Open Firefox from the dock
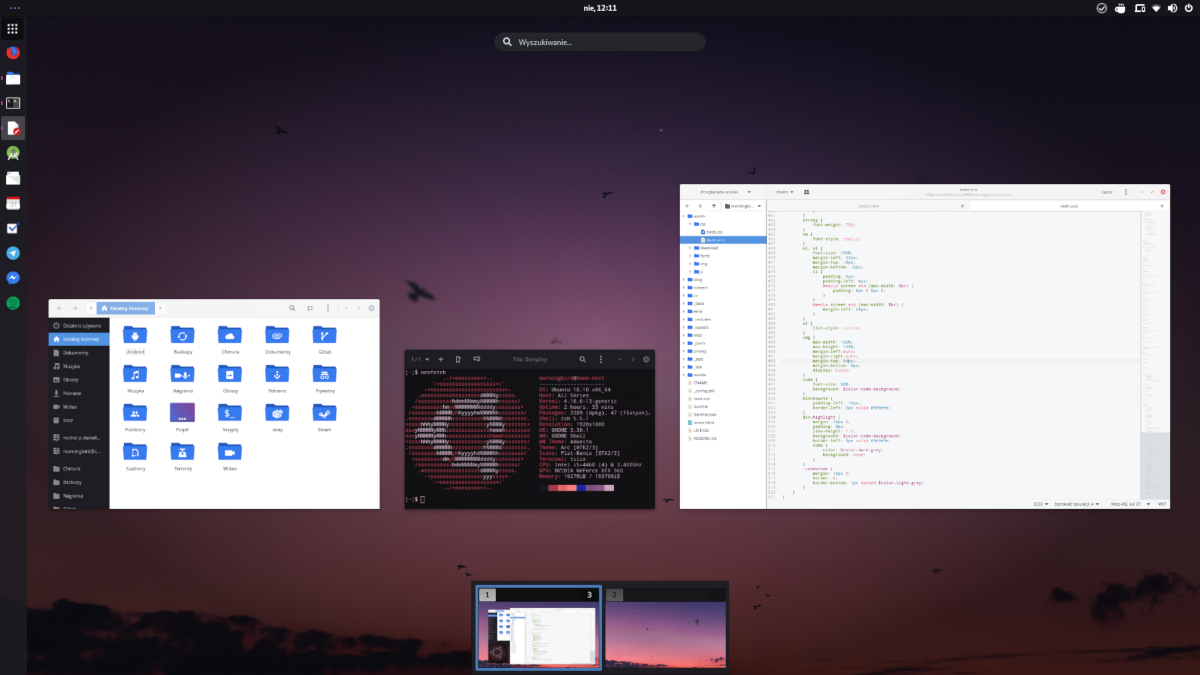 point(13,54)
